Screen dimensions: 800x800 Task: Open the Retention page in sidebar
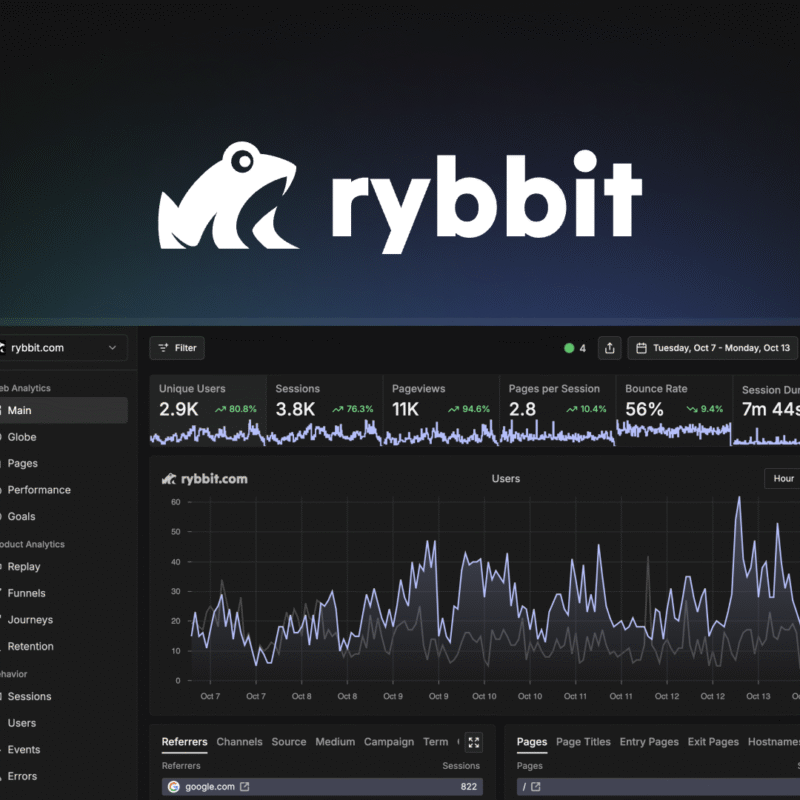click(30, 646)
